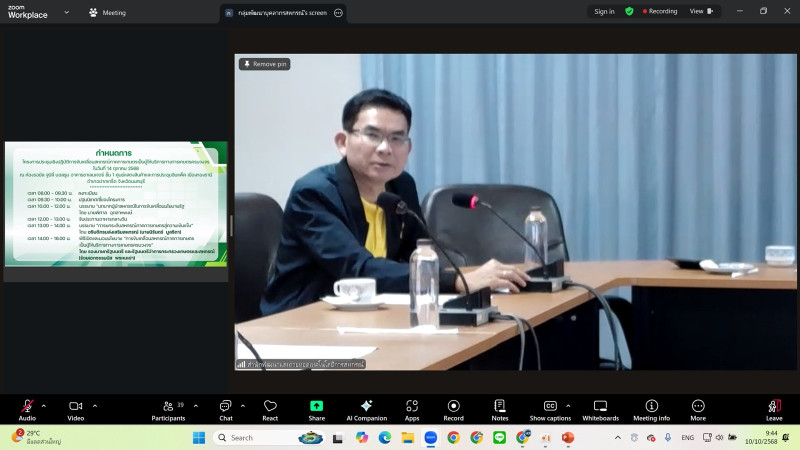Image resolution: width=800 pixels, height=450 pixels.
Task: Expand the audio options arrow
Action: coord(43,405)
